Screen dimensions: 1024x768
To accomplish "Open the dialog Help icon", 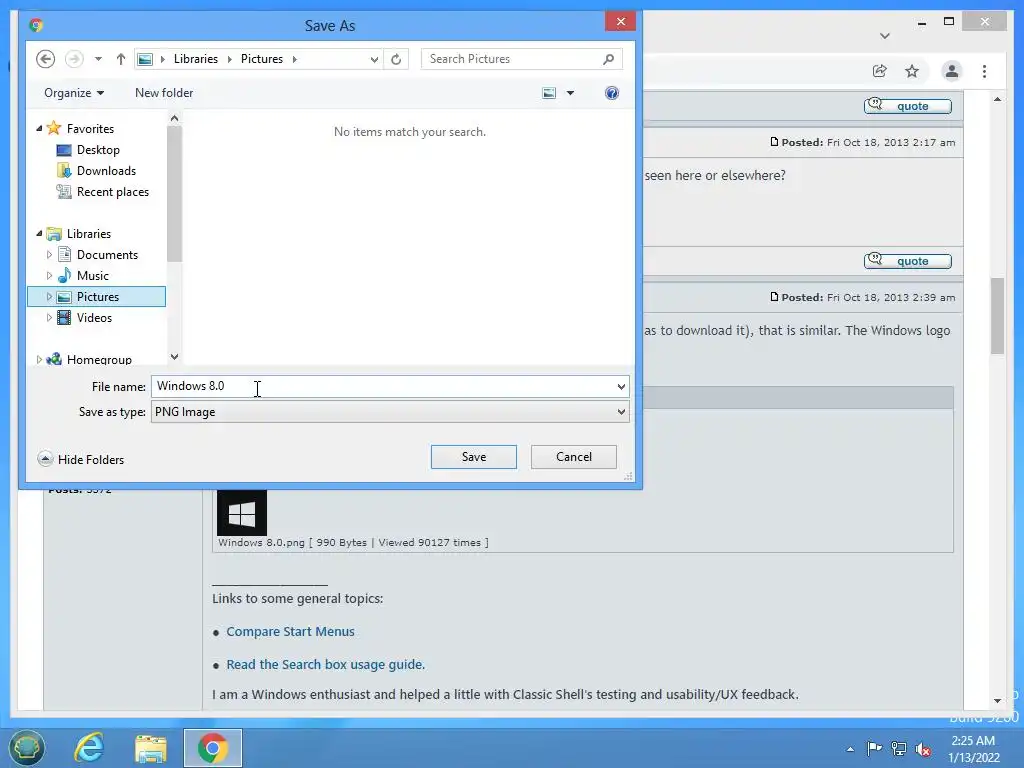I will [x=612, y=93].
